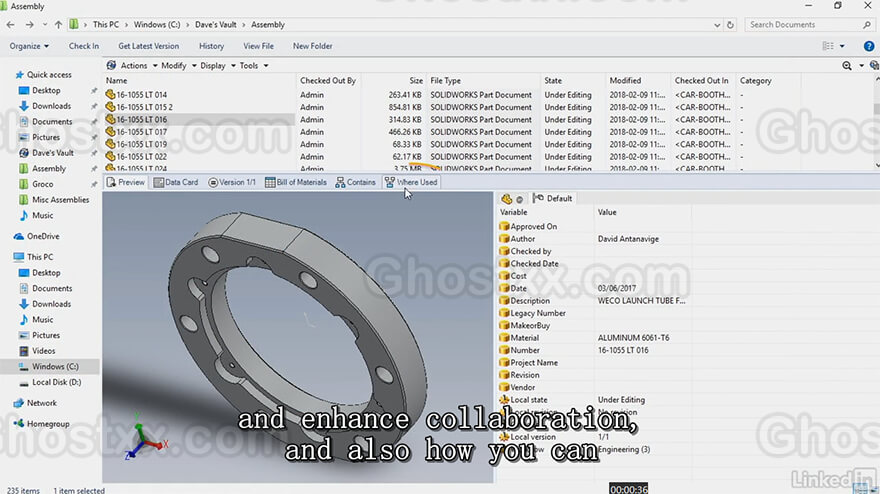Go up one folder level
The image size is (880, 494).
click(58, 25)
